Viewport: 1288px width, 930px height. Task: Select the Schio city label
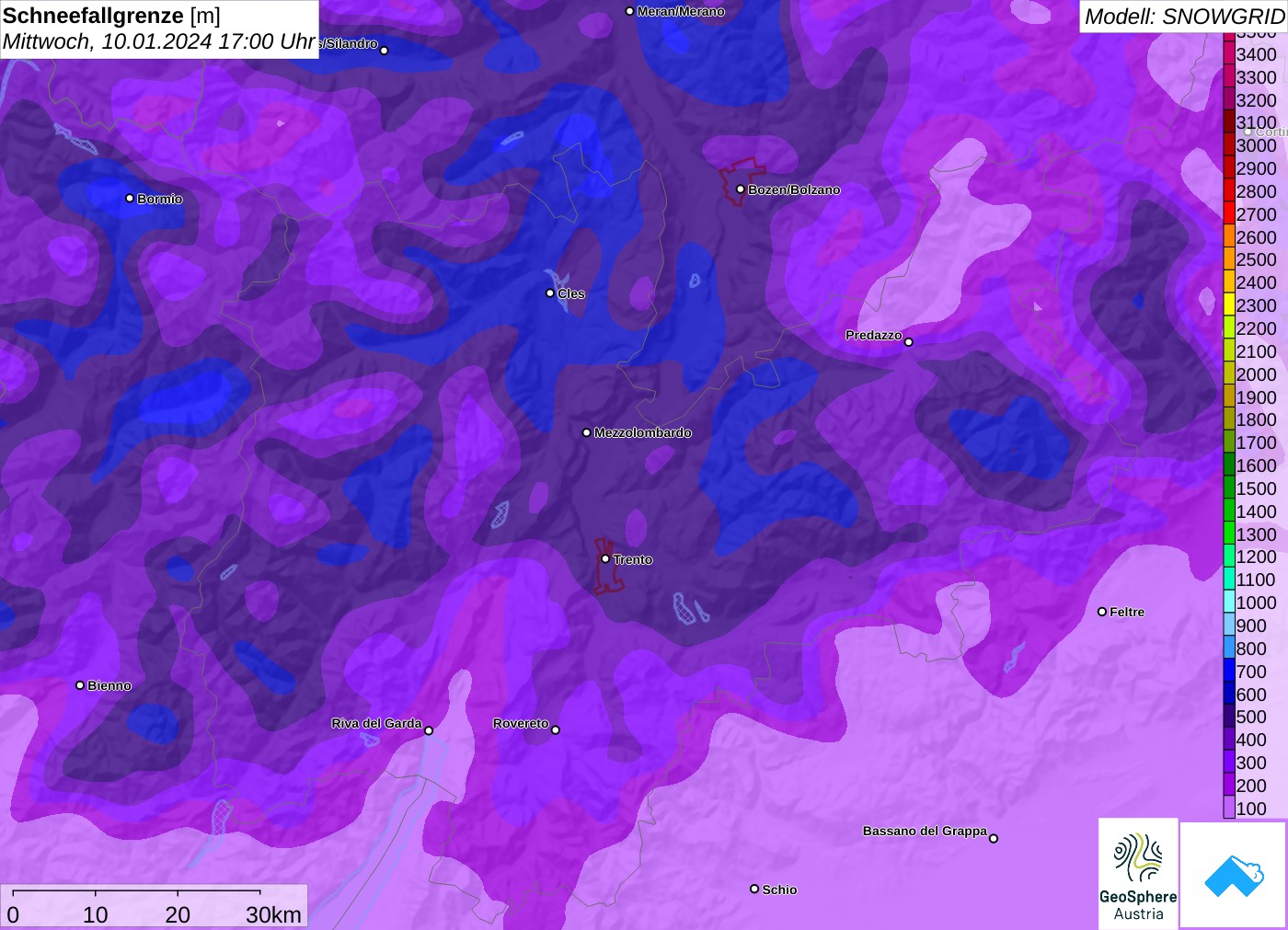(779, 890)
